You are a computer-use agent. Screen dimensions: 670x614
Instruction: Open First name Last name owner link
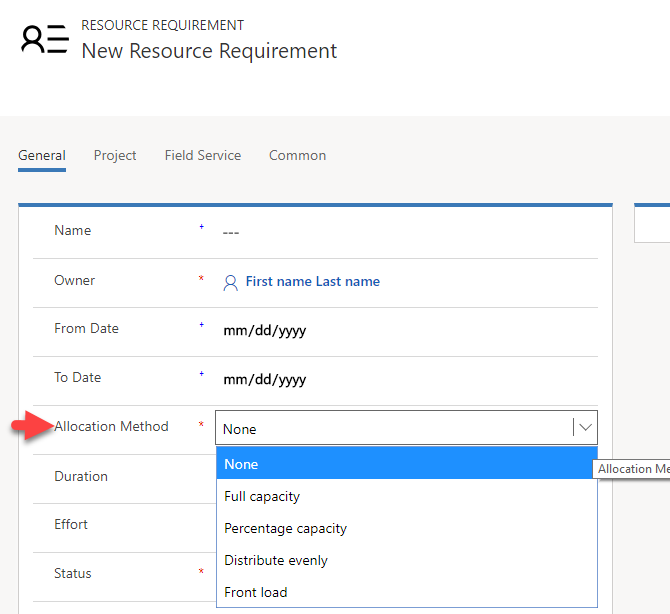[x=312, y=282]
